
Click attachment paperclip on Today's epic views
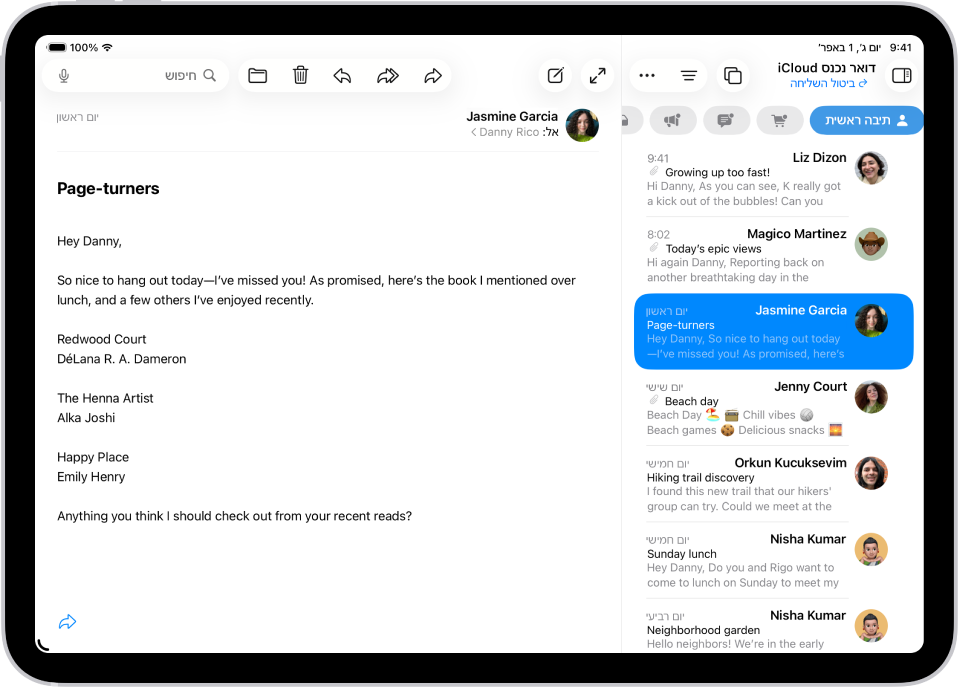tap(653, 248)
